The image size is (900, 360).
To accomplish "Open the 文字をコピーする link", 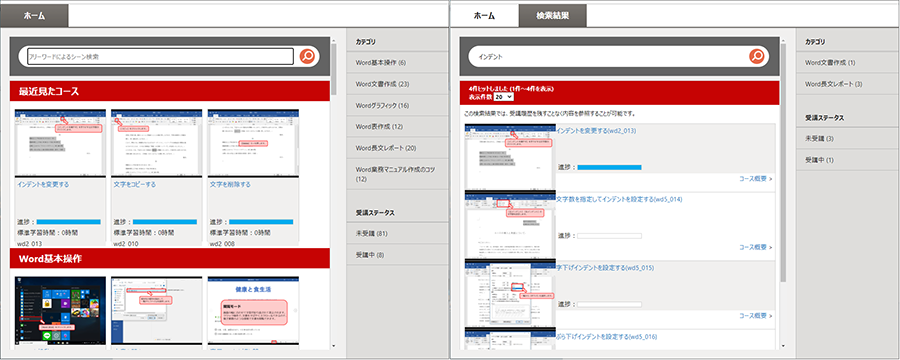I will tap(135, 184).
